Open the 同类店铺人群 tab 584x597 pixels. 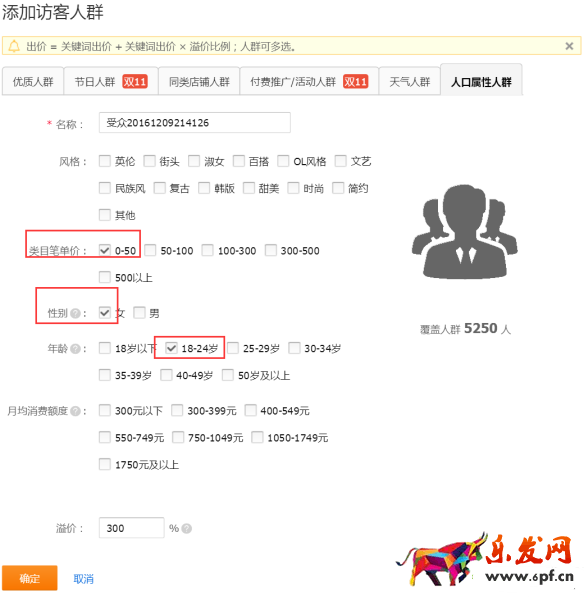(199, 81)
